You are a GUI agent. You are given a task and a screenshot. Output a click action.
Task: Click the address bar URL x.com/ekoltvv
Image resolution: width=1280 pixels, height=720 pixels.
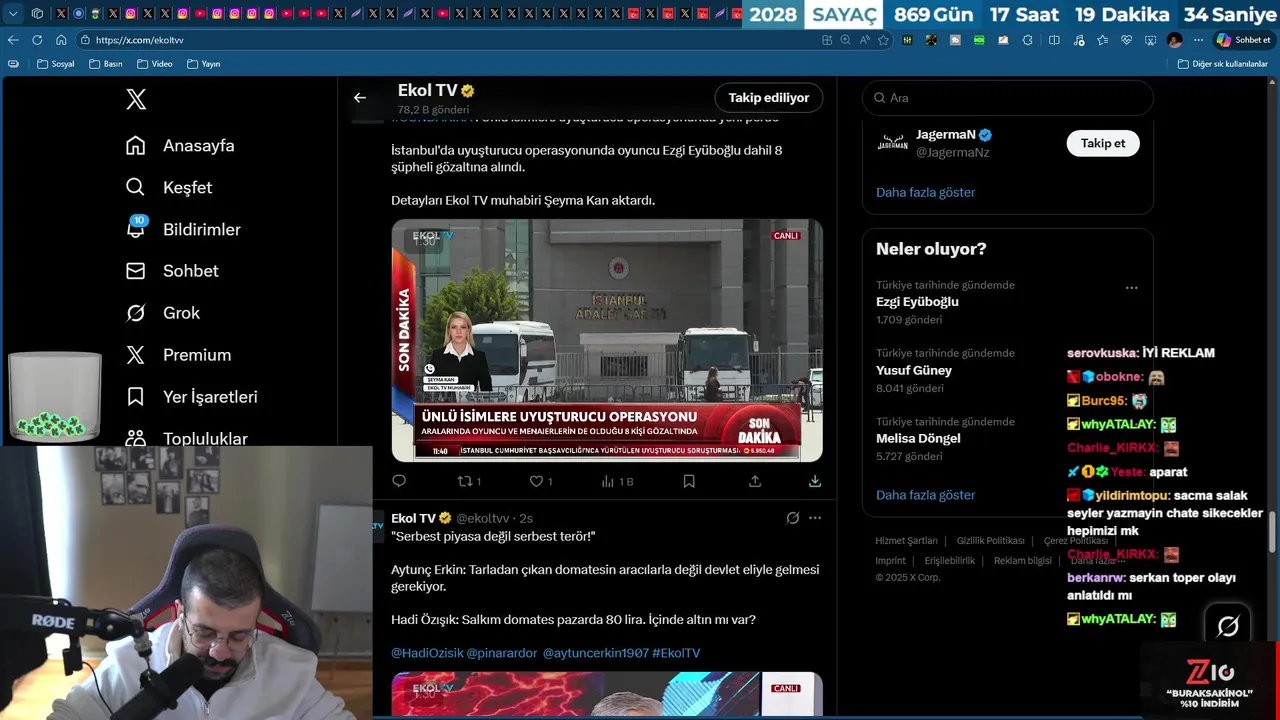coord(139,40)
